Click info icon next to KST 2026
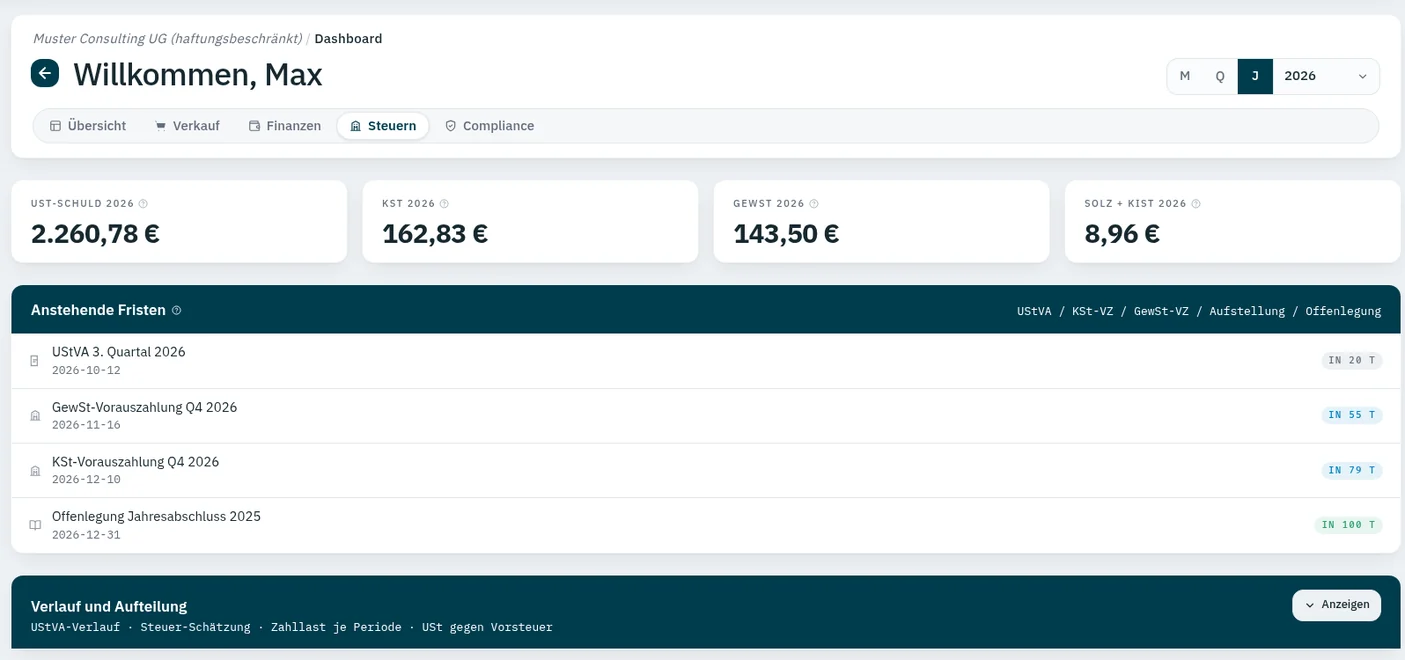 [x=444, y=204]
